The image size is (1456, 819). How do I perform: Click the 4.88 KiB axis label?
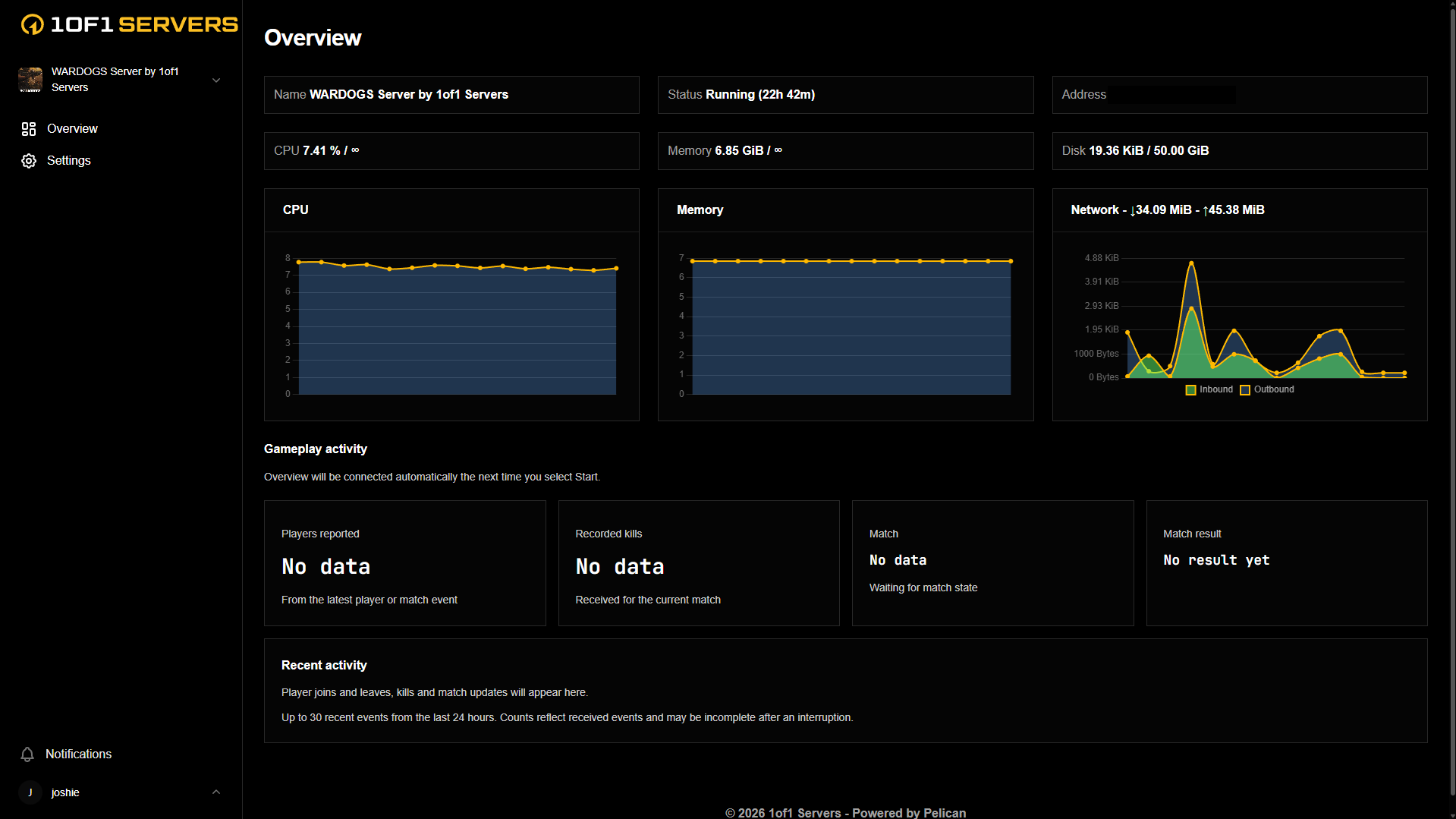point(1102,259)
